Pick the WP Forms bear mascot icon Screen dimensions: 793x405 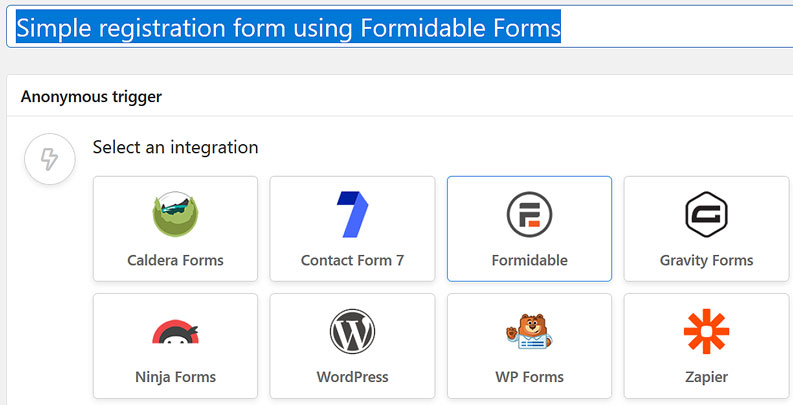coord(529,331)
